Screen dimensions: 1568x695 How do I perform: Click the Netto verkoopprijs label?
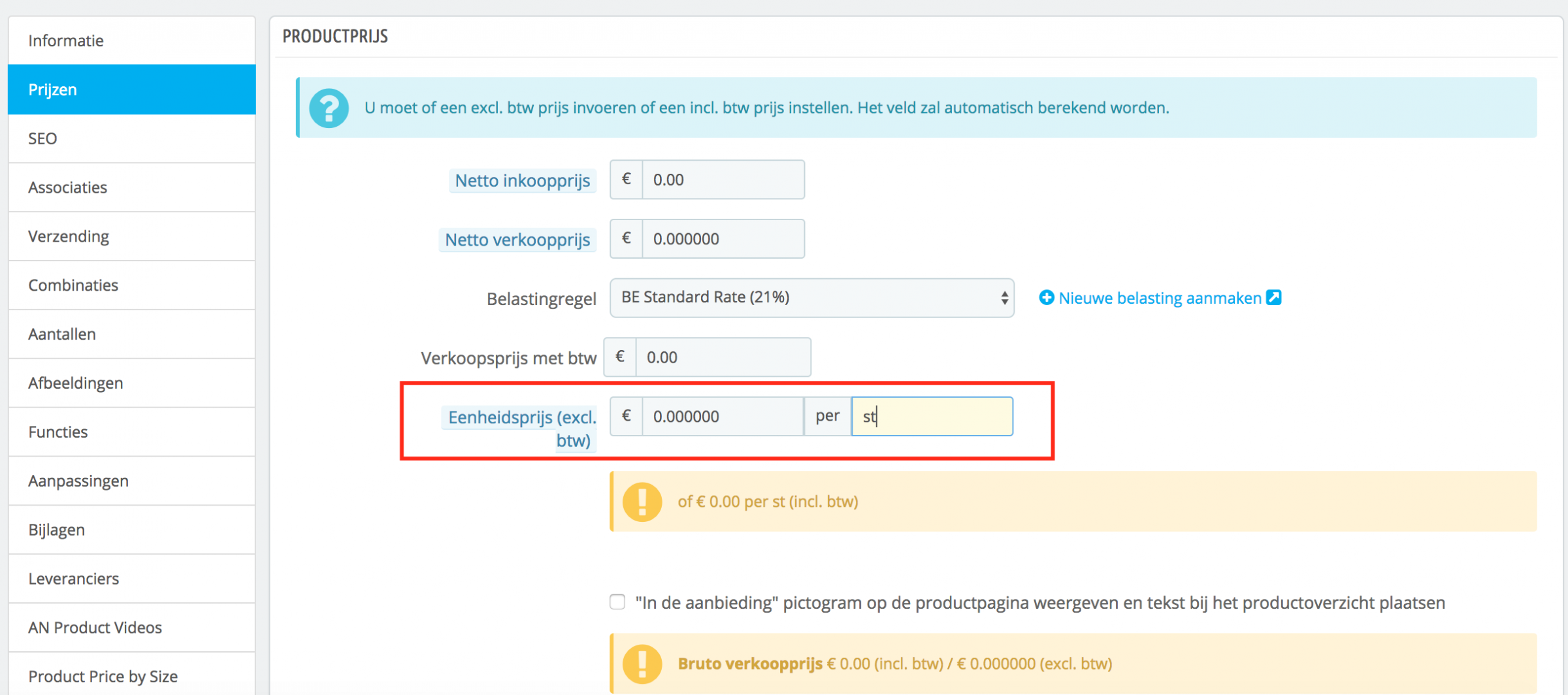517,240
